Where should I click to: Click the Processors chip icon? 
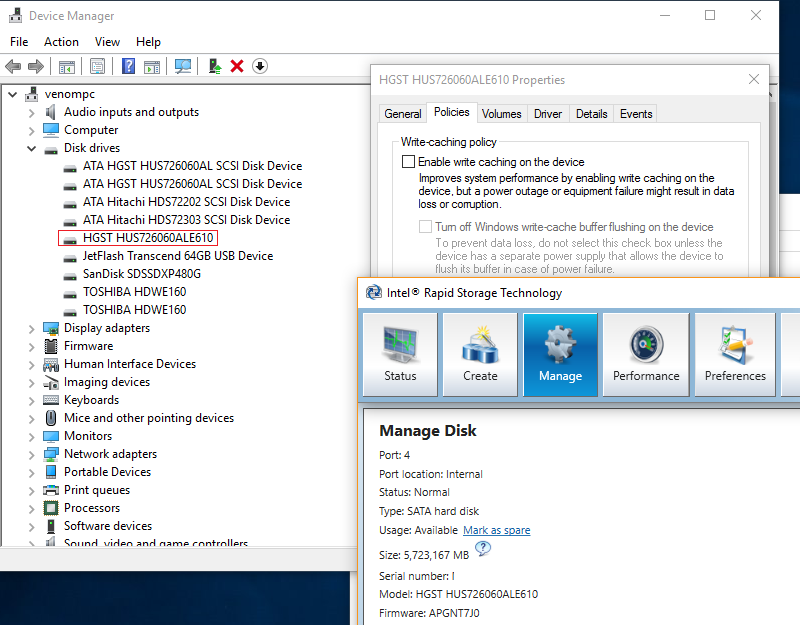51,508
